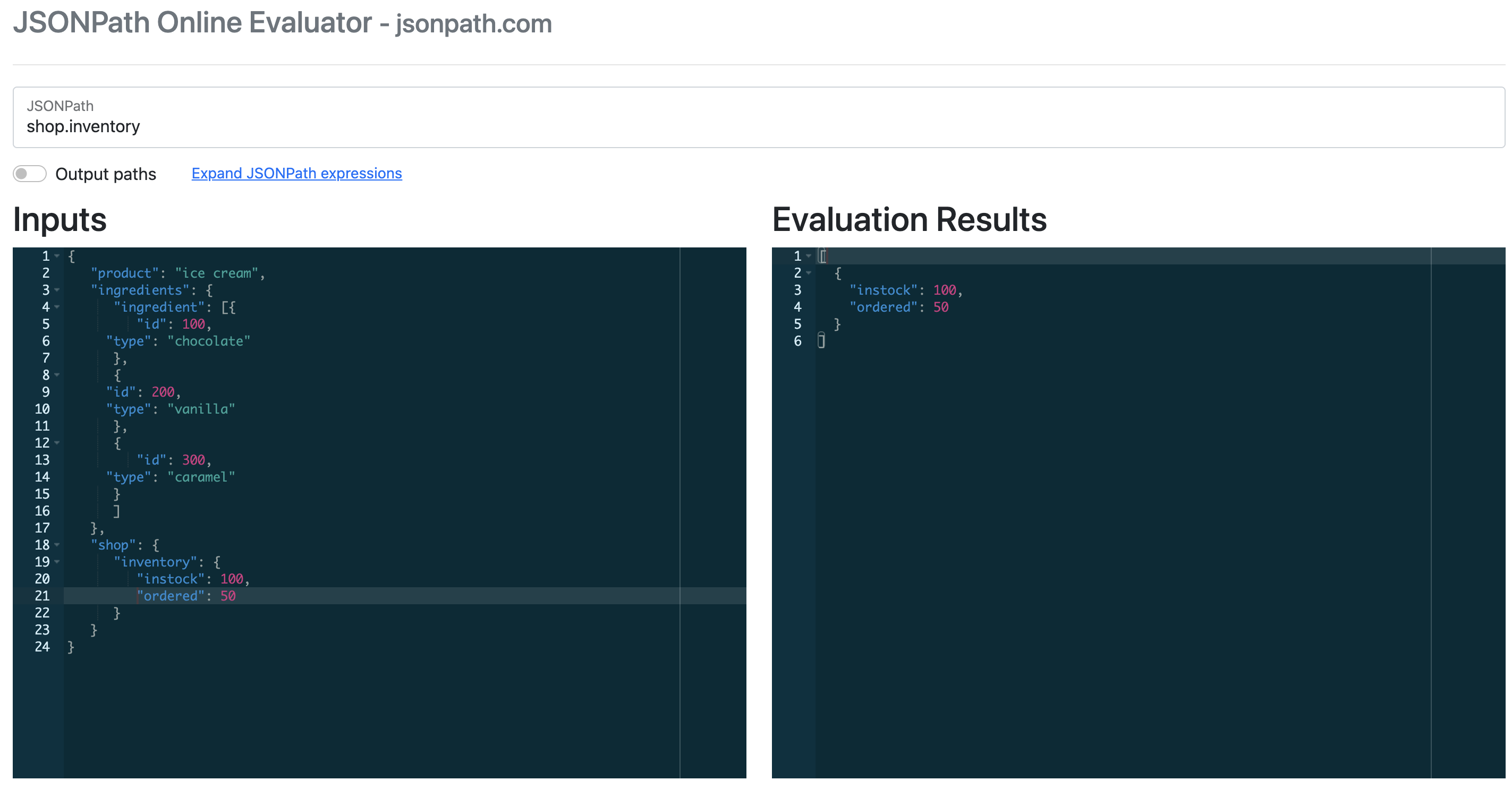
Task: Collapse the shop object fold arrow
Action: pyautogui.click(x=57, y=545)
